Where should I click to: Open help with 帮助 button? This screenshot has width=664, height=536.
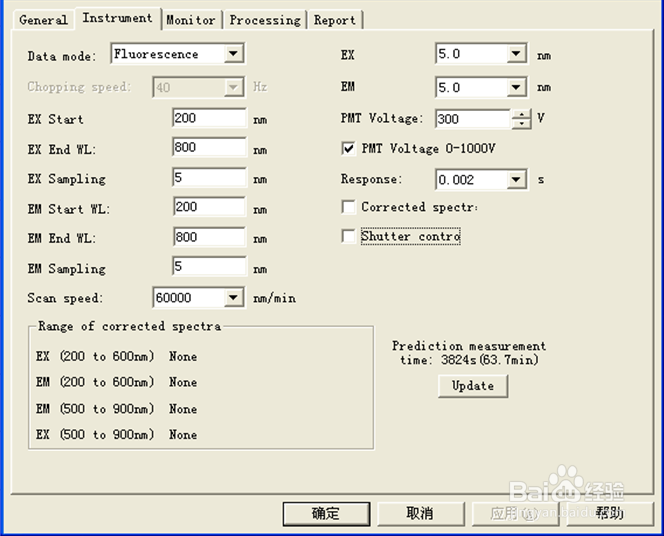pyautogui.click(x=609, y=514)
